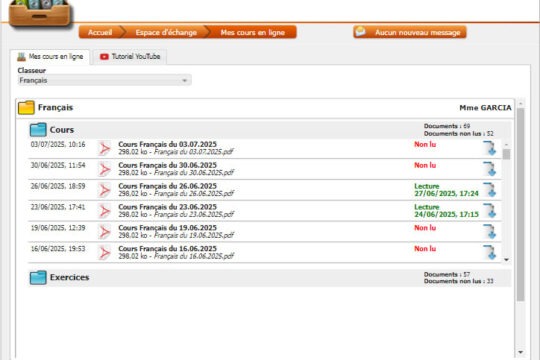
Task: Open PDF icon for Cours Français du 30.06.2025
Action: click(105, 169)
